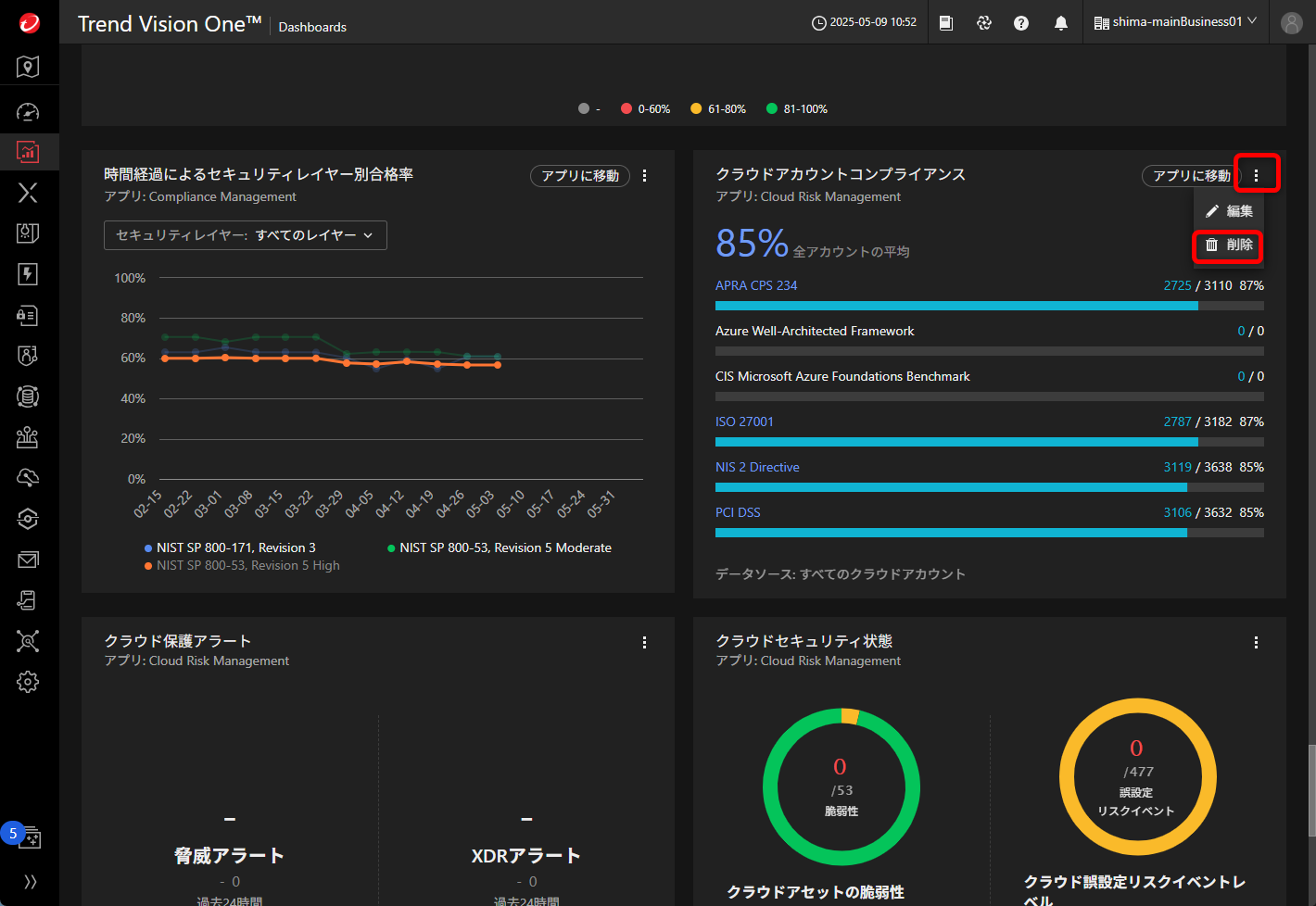Click the 3106 count for PCI DSS
This screenshot has height=906, width=1316.
click(1178, 513)
